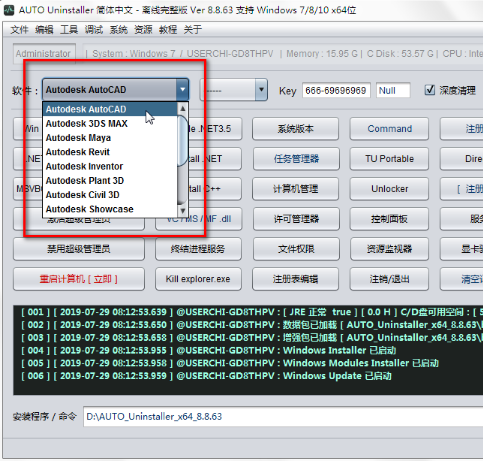Click the 注销/退出 button
The height and width of the screenshot is (461, 483).
(389, 279)
